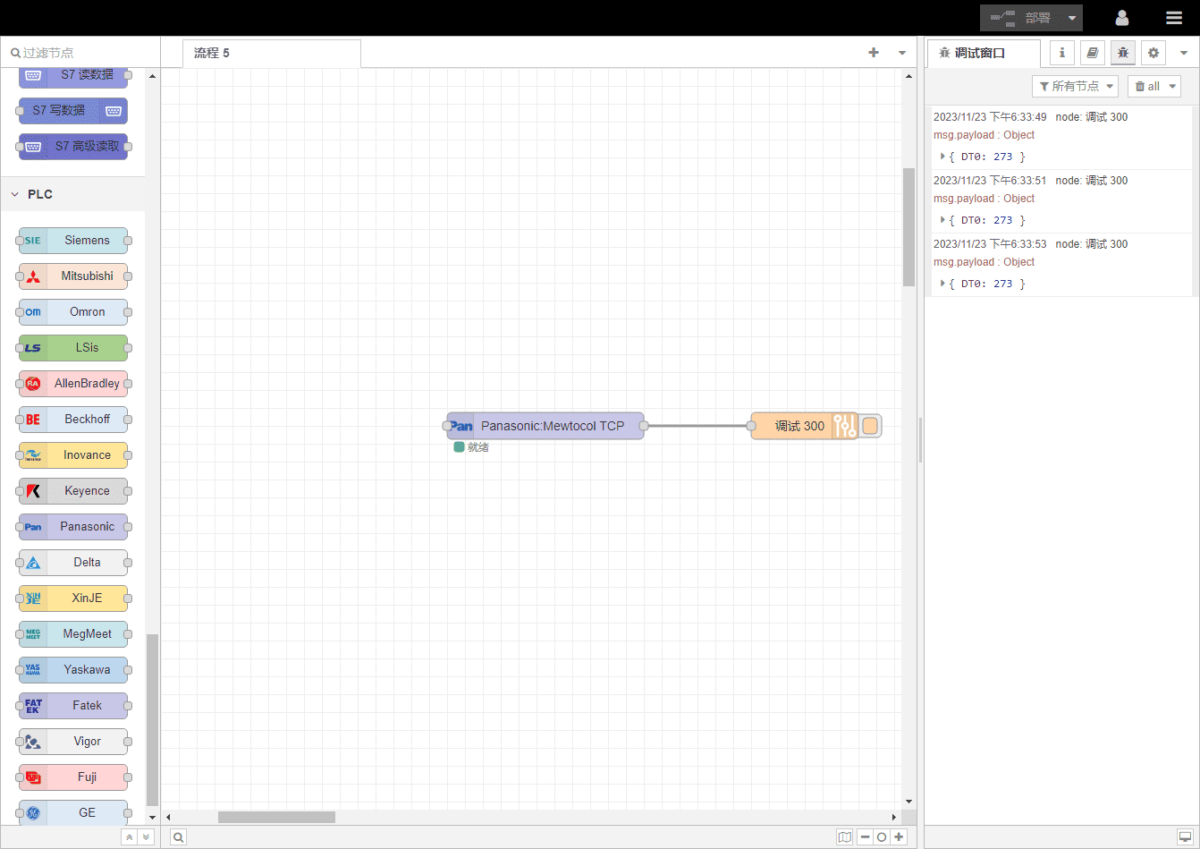Clear debug messages with the all button
The image size is (1200, 849).
(1153, 87)
